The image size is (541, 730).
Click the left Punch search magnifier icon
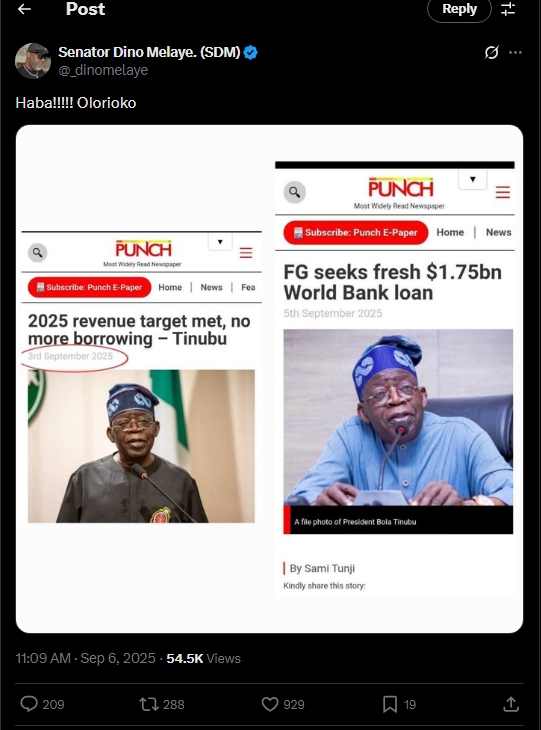(x=38, y=253)
